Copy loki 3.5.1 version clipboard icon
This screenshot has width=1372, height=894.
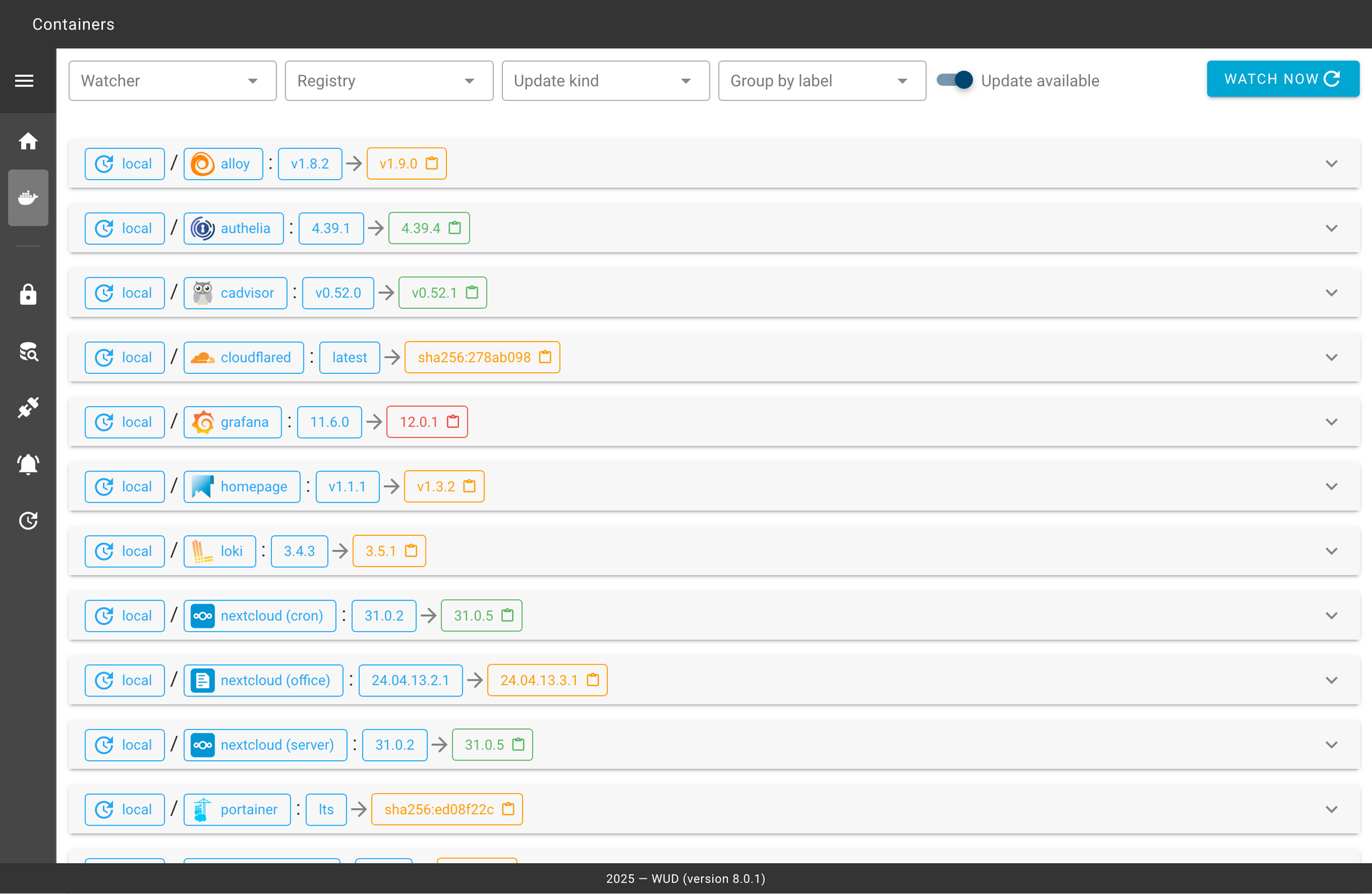(411, 550)
